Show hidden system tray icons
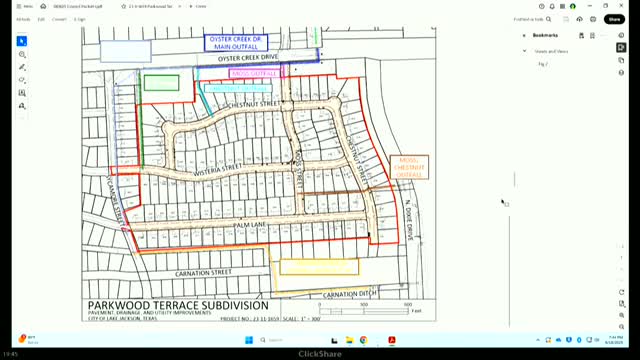 point(538,340)
